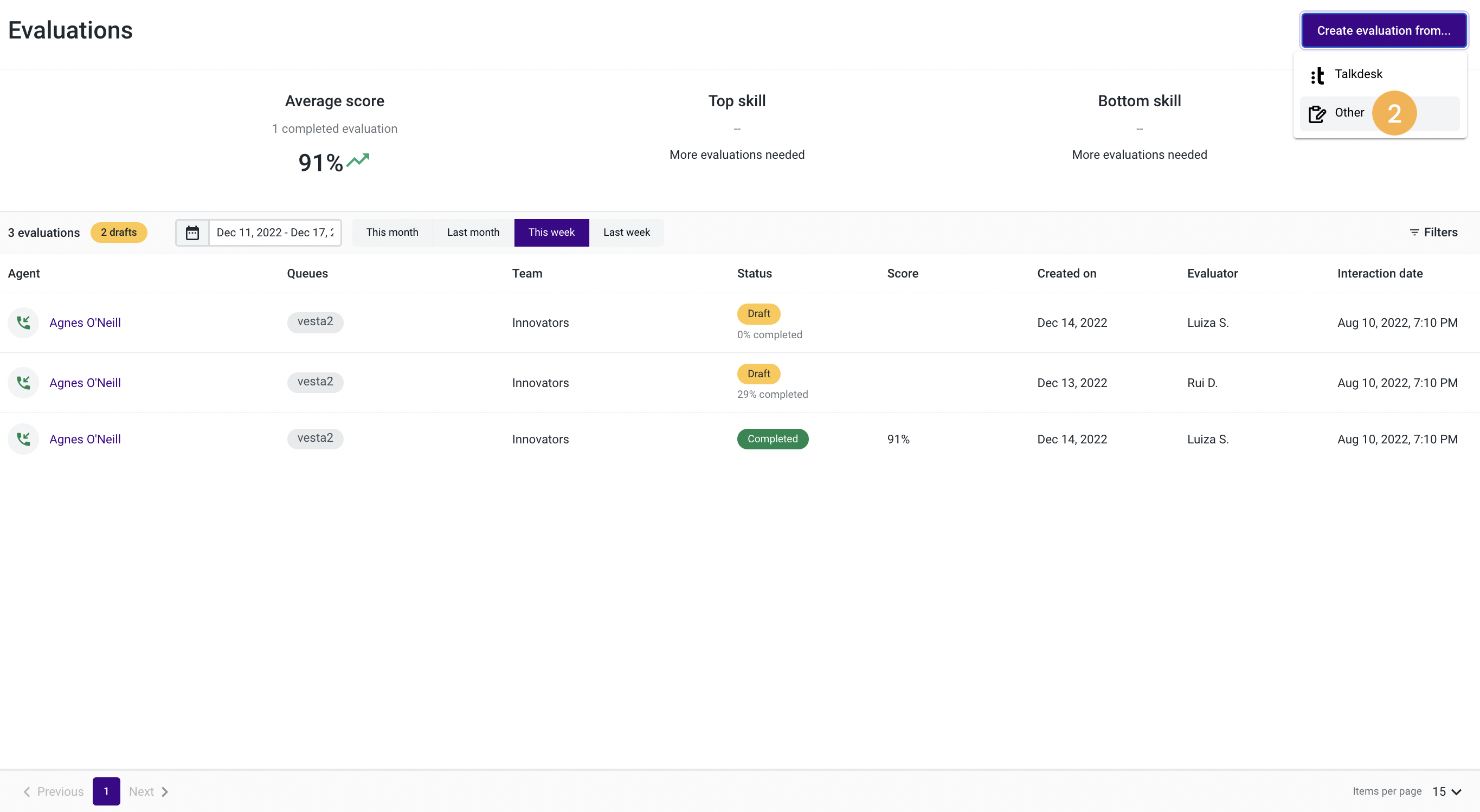Click the 2 drafts badge
The height and width of the screenshot is (812, 1480).
118,232
